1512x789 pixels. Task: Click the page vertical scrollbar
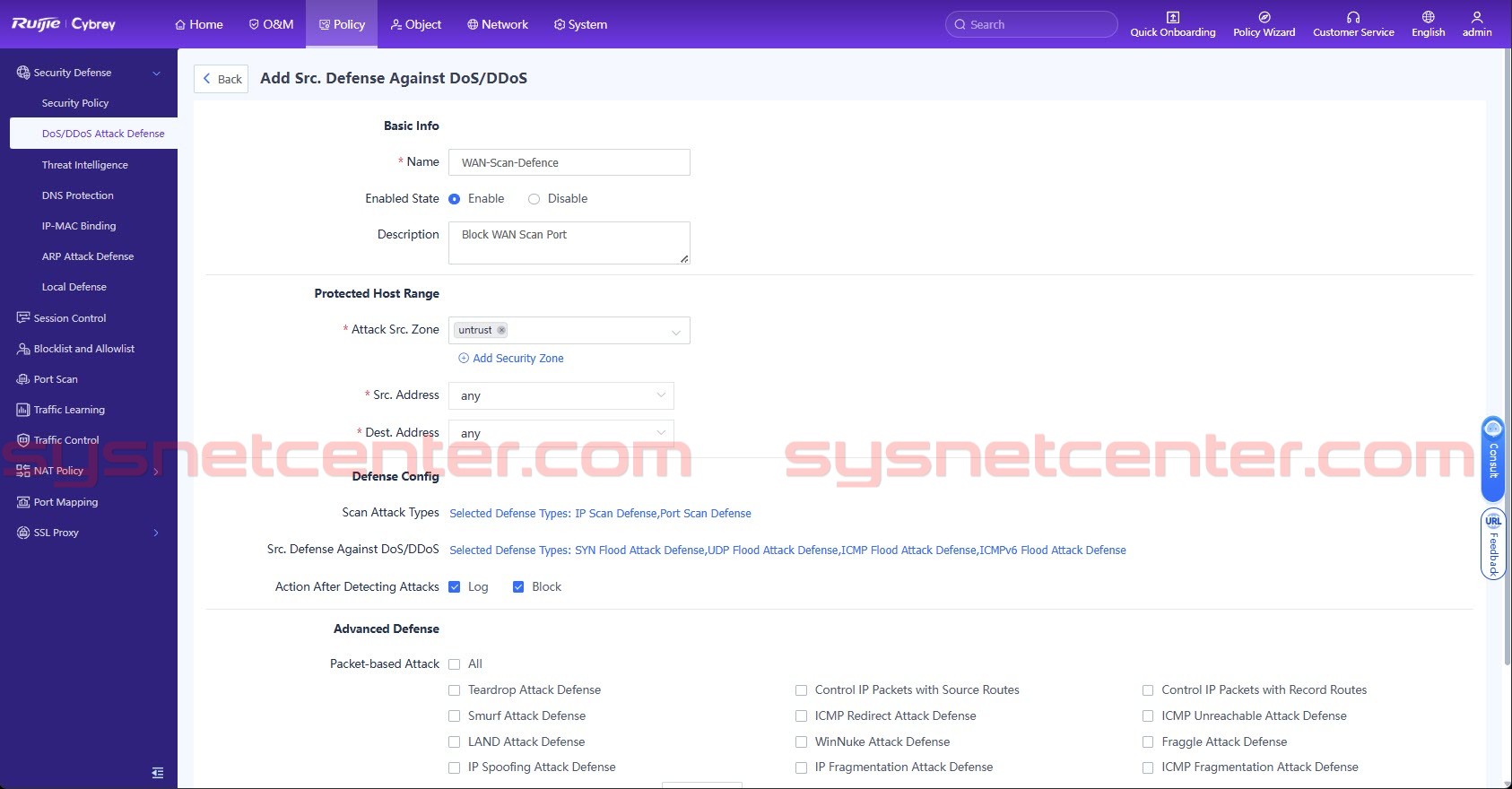click(x=1507, y=359)
